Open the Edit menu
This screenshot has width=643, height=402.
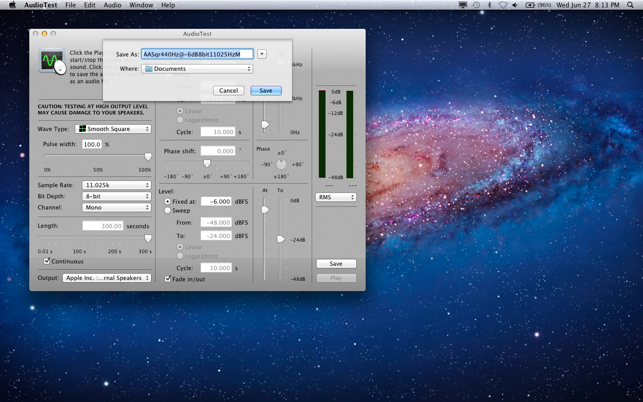[89, 5]
